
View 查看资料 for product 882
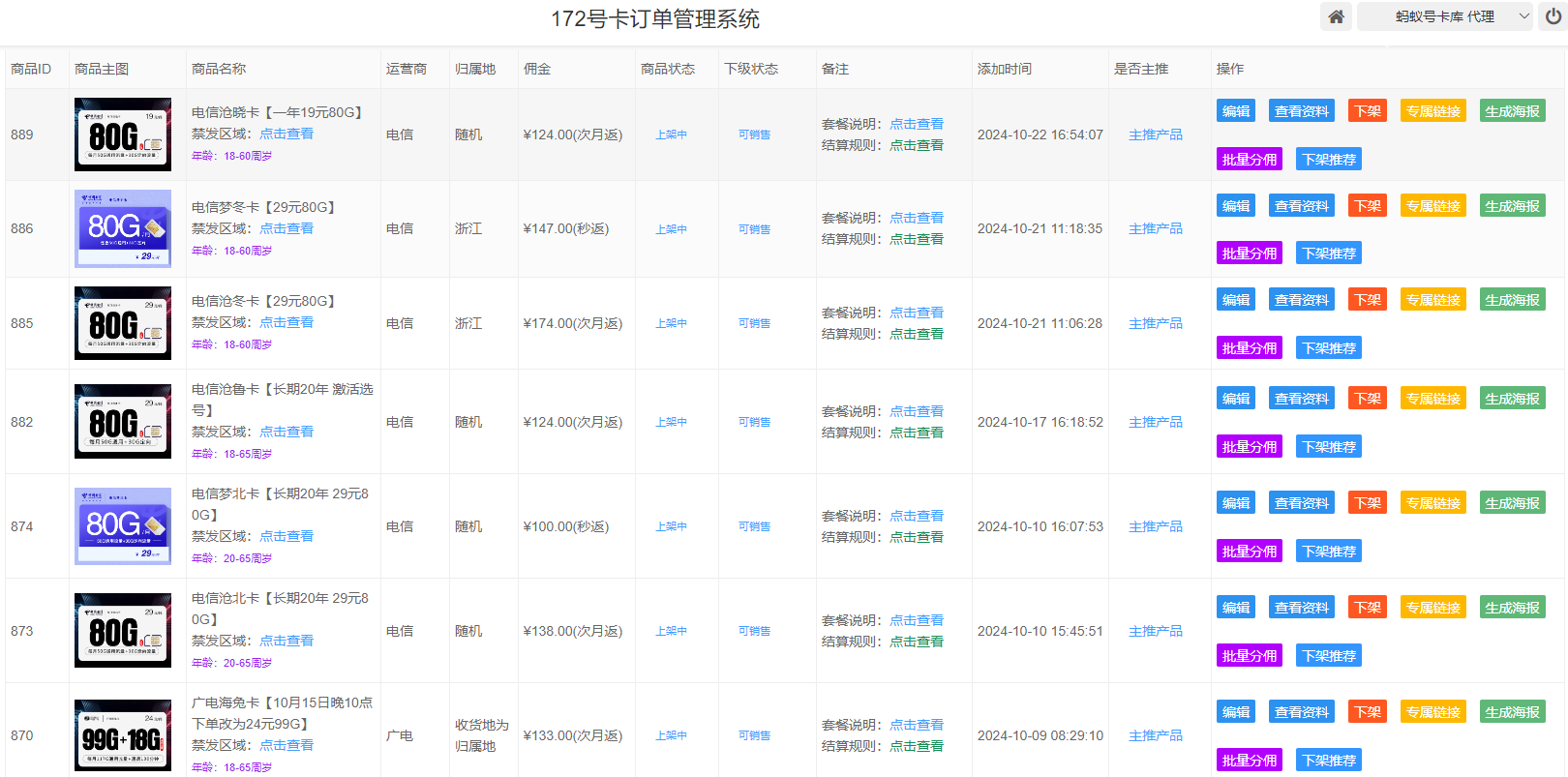tap(1302, 399)
